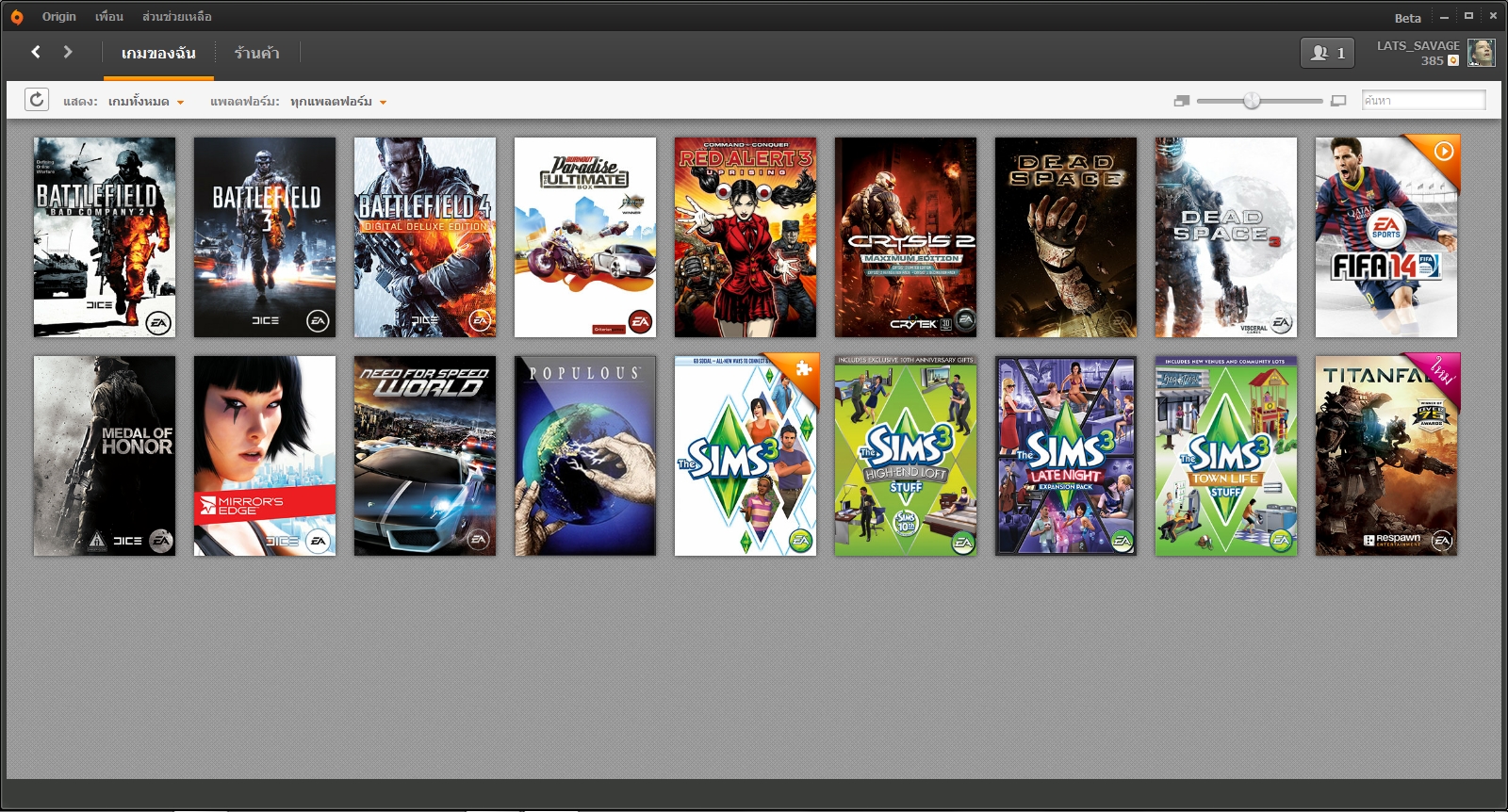Select the Populous game cover

(x=585, y=456)
